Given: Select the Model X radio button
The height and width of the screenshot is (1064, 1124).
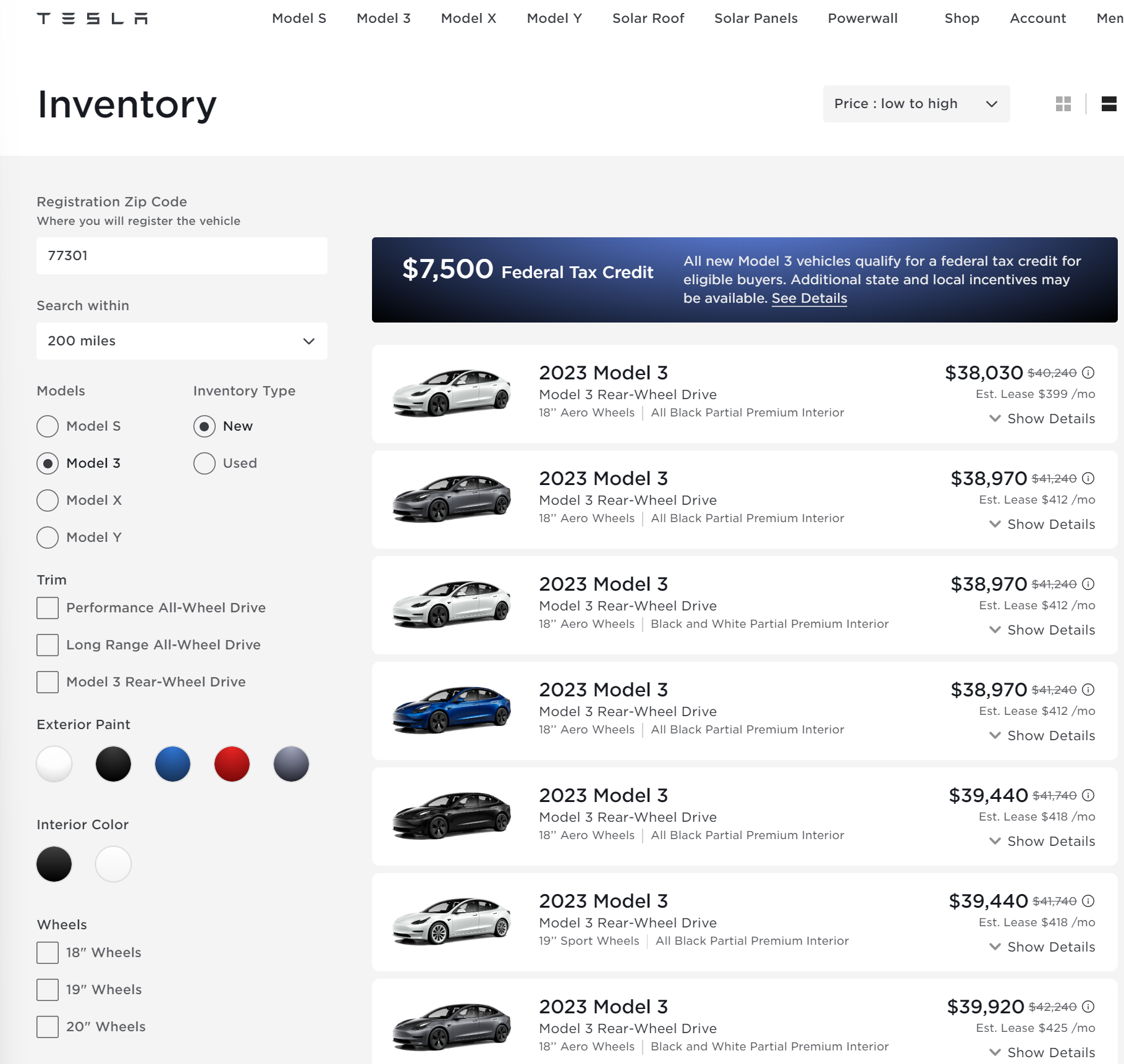Looking at the screenshot, I should (x=48, y=500).
